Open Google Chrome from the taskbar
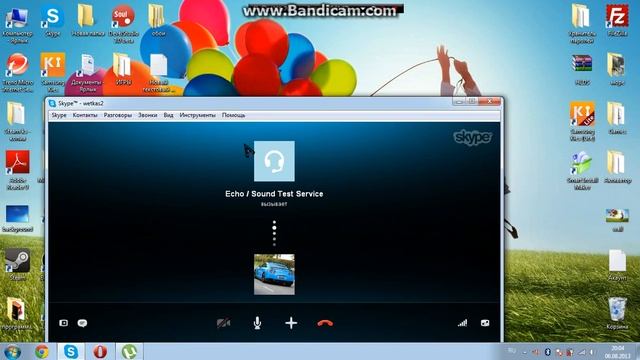640x360 pixels. coord(42,351)
